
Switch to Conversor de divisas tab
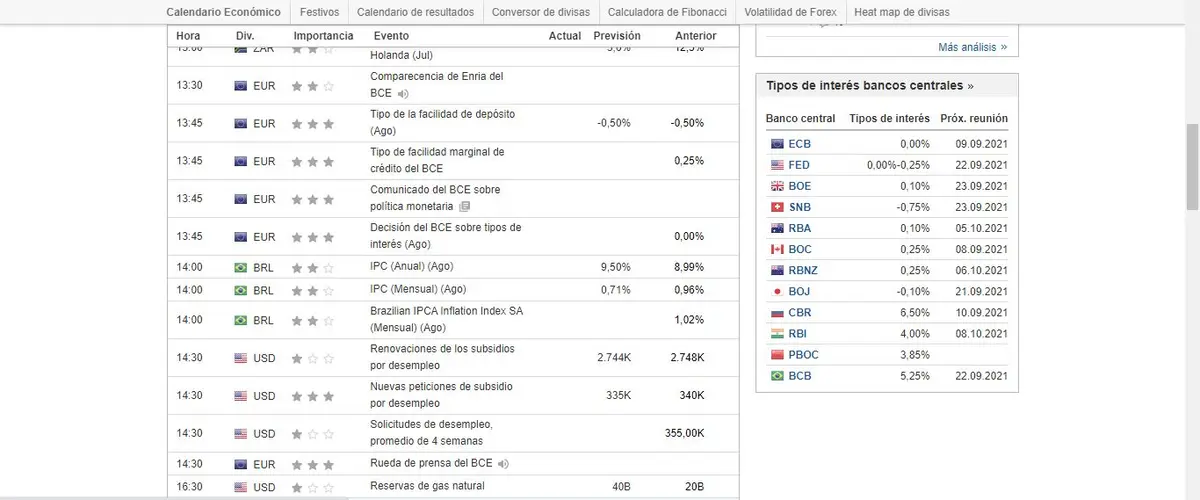click(x=541, y=12)
